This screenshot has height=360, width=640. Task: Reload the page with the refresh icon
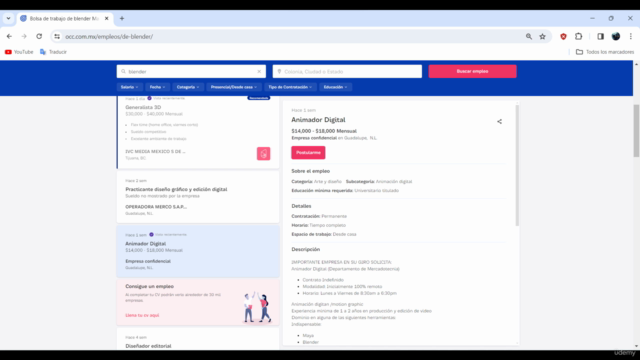click(x=39, y=36)
